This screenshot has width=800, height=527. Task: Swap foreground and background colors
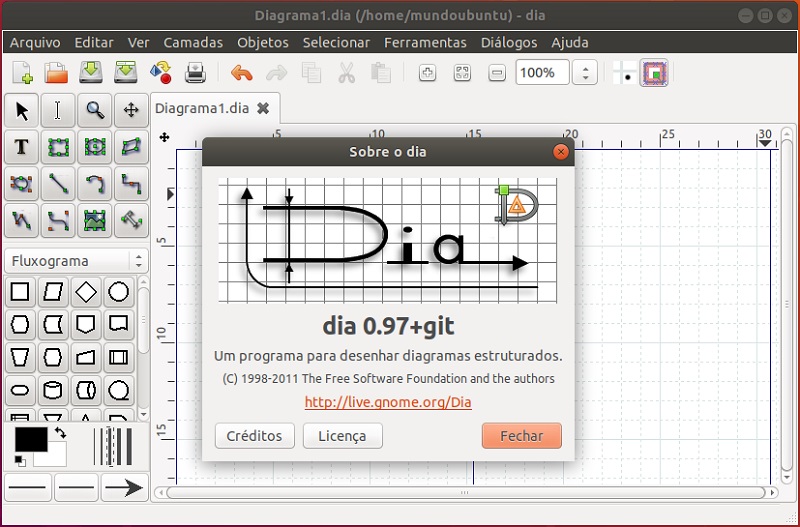tap(61, 433)
